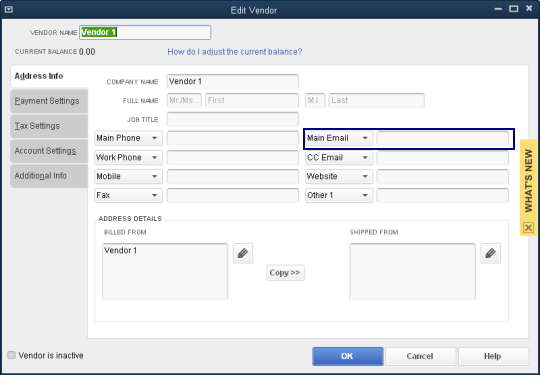The width and height of the screenshot is (540, 375).
Task: Close the What's New side panel
Action: pyautogui.click(x=528, y=228)
